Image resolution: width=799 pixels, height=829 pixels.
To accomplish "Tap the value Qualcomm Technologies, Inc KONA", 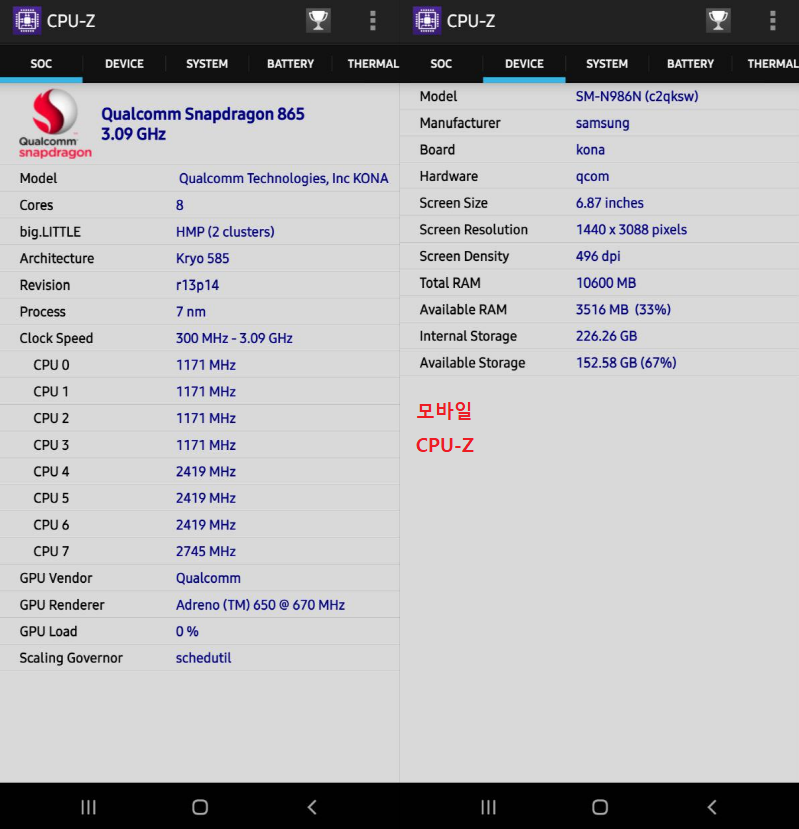I will tap(283, 178).
